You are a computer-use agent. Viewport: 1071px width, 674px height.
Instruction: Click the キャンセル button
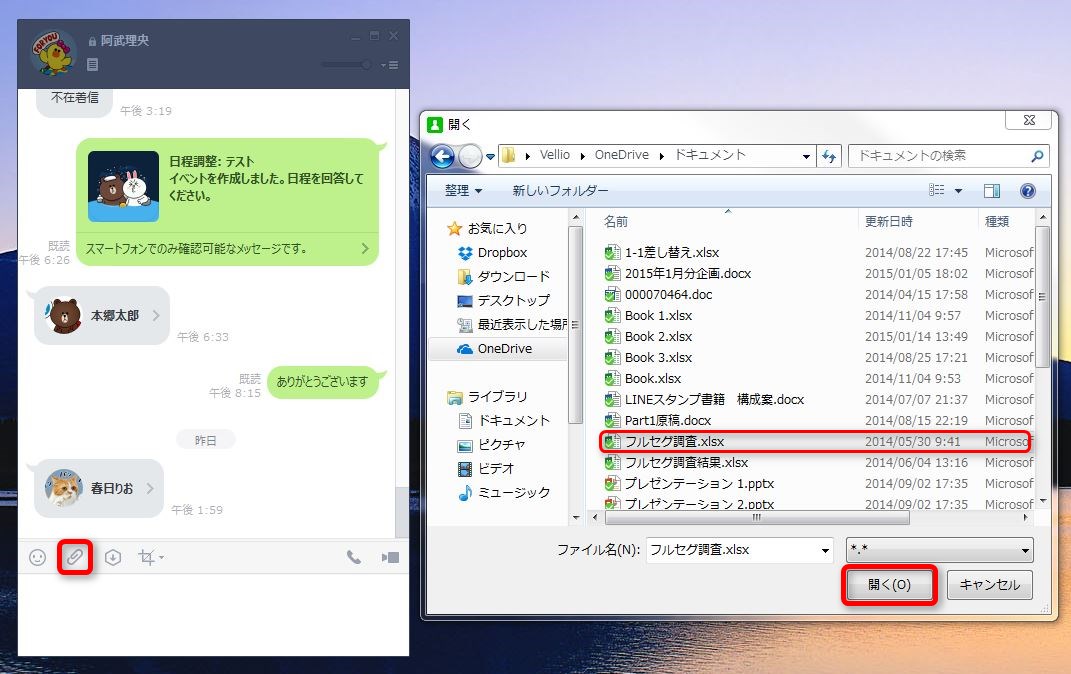pos(989,585)
